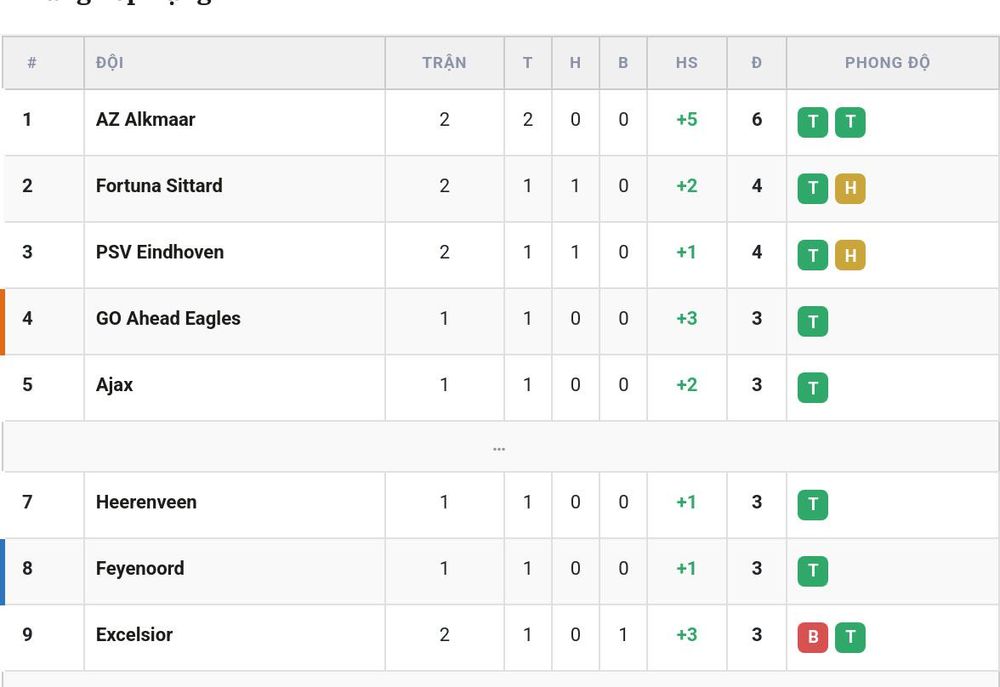Sort by the TRẬN column header
This screenshot has width=1000, height=687.
point(445,63)
